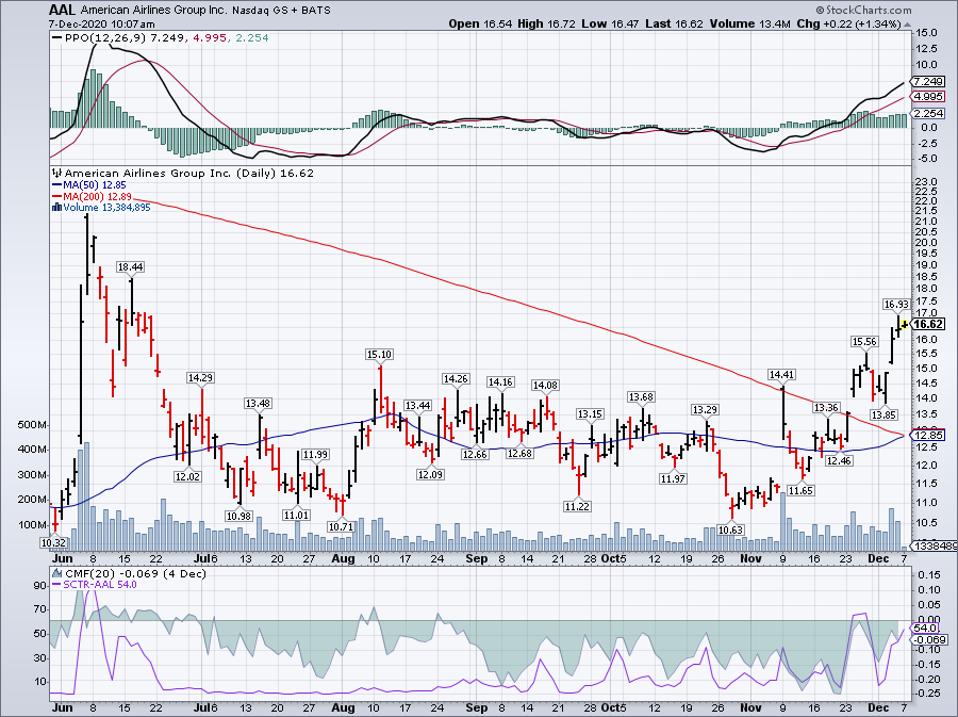
Task: Click the 15.56 price high label
Action: [x=865, y=342]
